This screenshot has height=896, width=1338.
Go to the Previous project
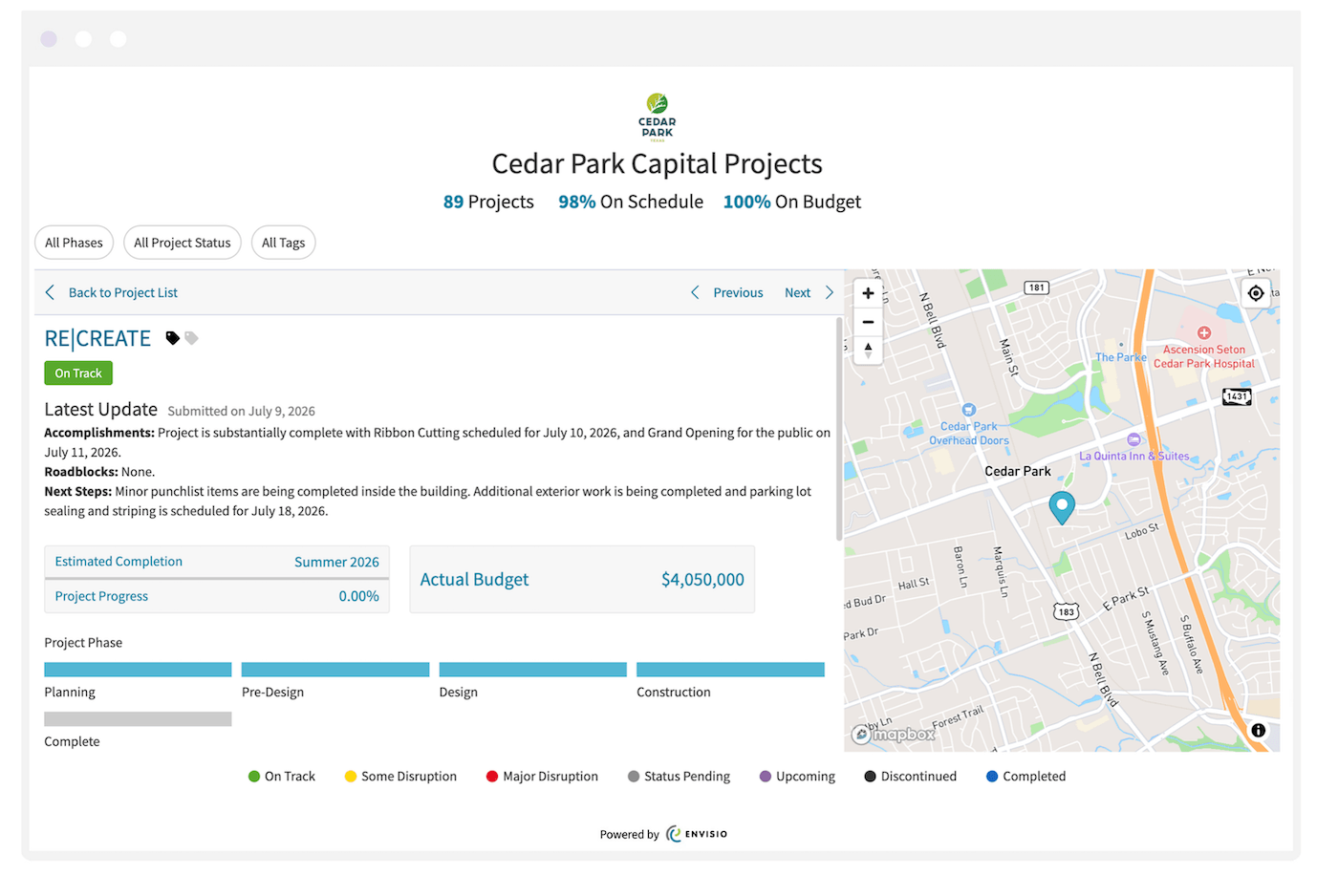738,293
